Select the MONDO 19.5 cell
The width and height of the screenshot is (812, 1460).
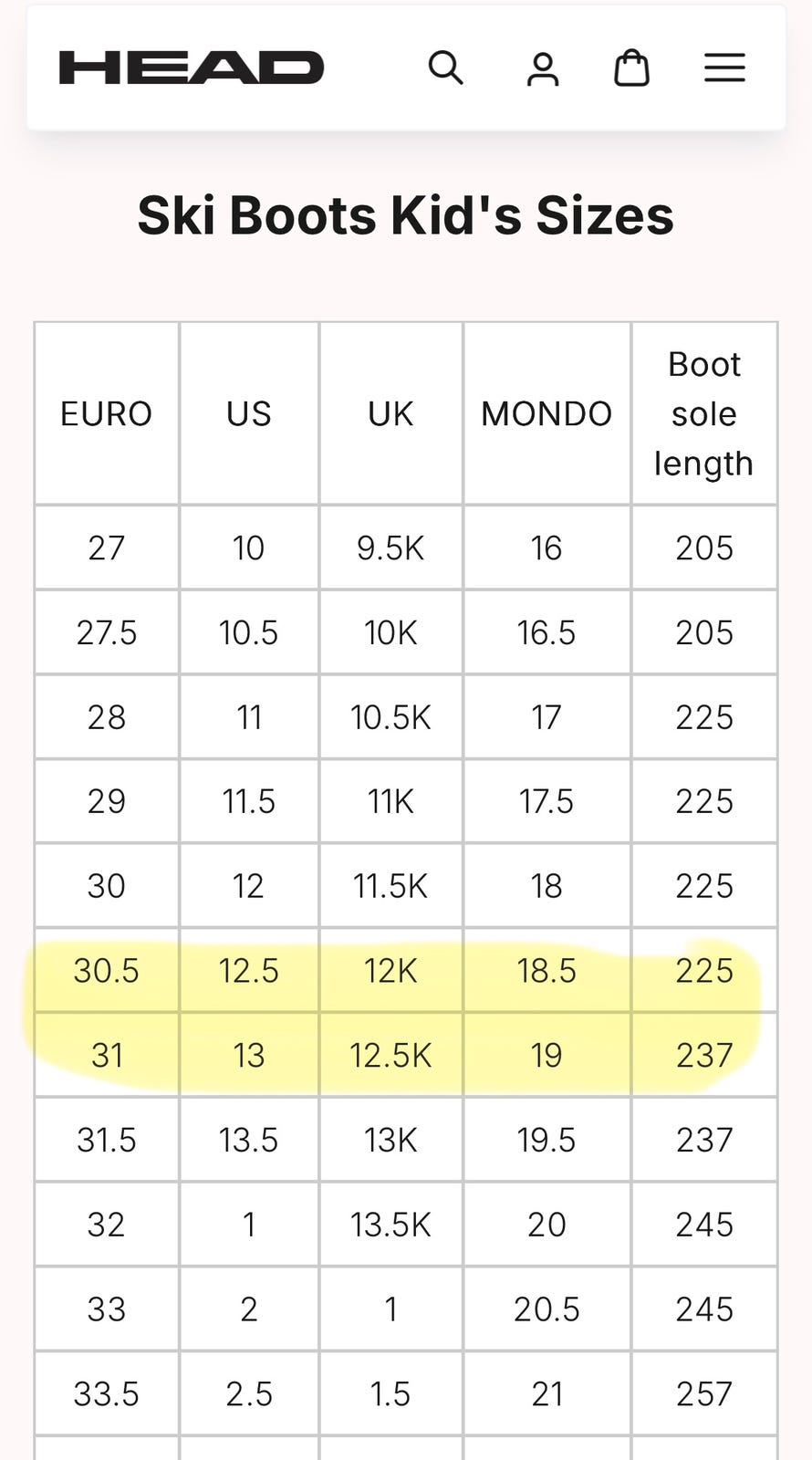[x=547, y=1140]
